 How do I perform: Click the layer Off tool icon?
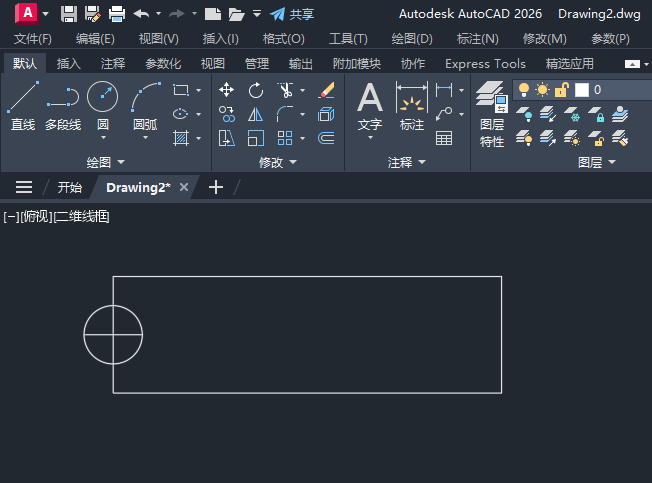[524, 114]
